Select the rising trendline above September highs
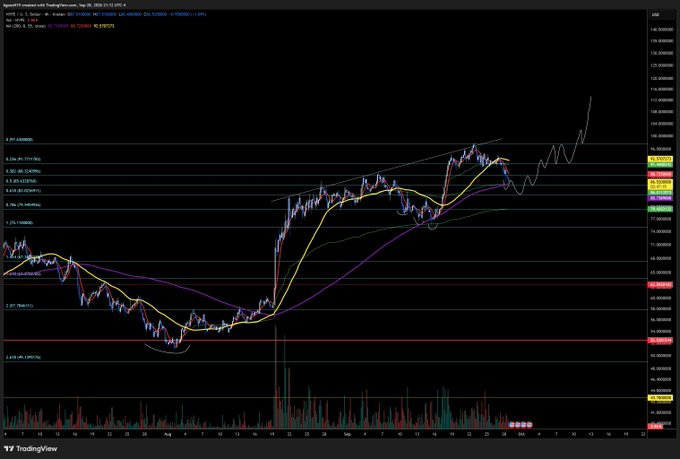 [x=386, y=170]
